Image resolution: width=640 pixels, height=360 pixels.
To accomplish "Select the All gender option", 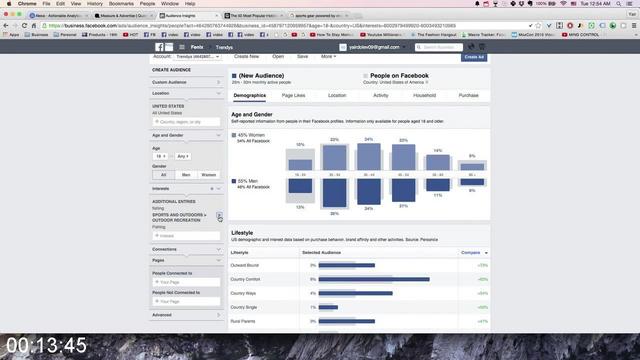I will (164, 175).
